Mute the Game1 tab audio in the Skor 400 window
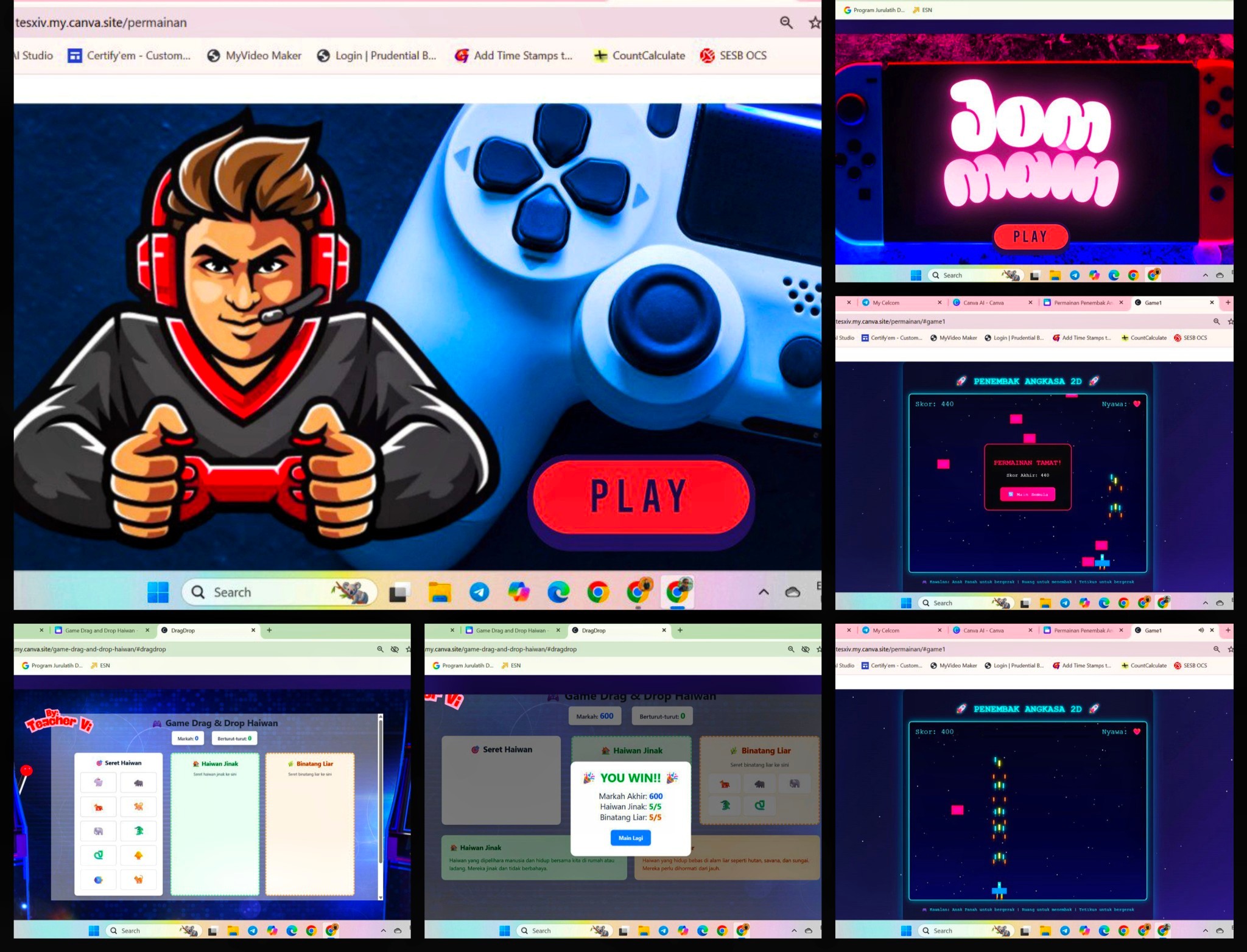This screenshot has height=952, width=1247. (x=1201, y=631)
